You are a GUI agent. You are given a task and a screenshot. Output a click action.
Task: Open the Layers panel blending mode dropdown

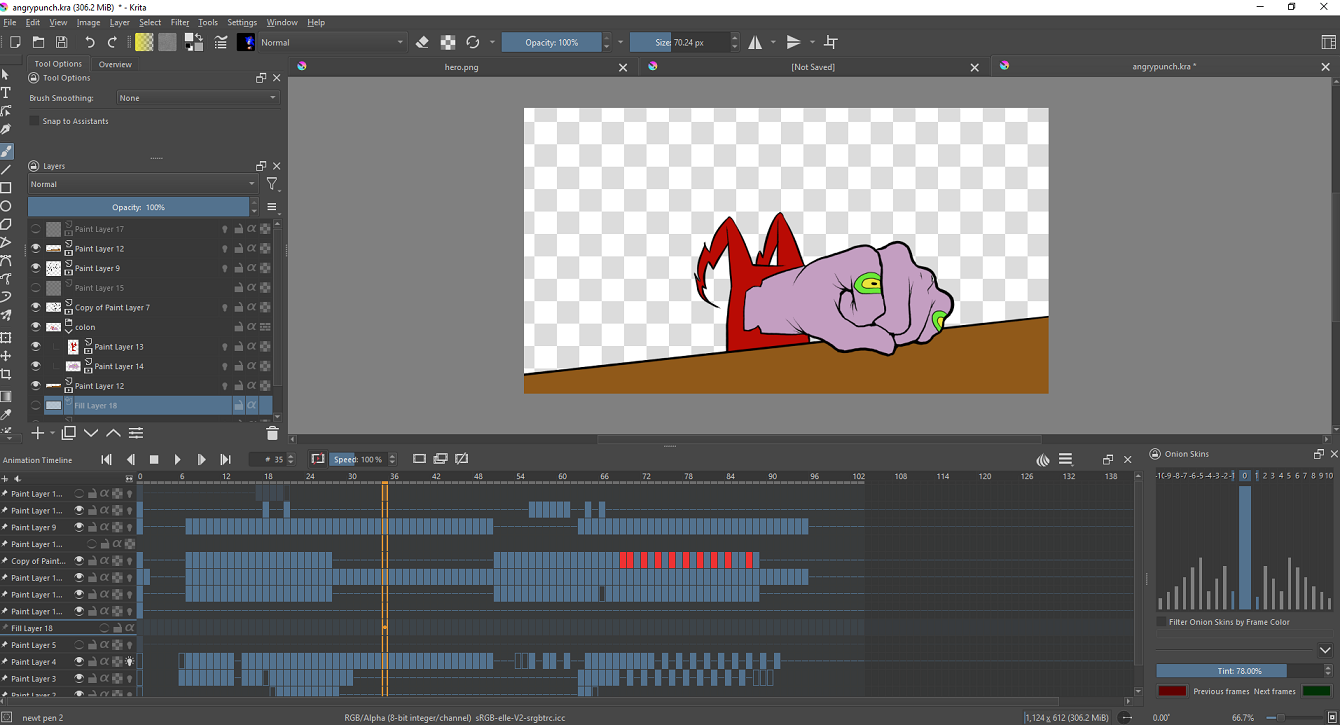coord(143,184)
